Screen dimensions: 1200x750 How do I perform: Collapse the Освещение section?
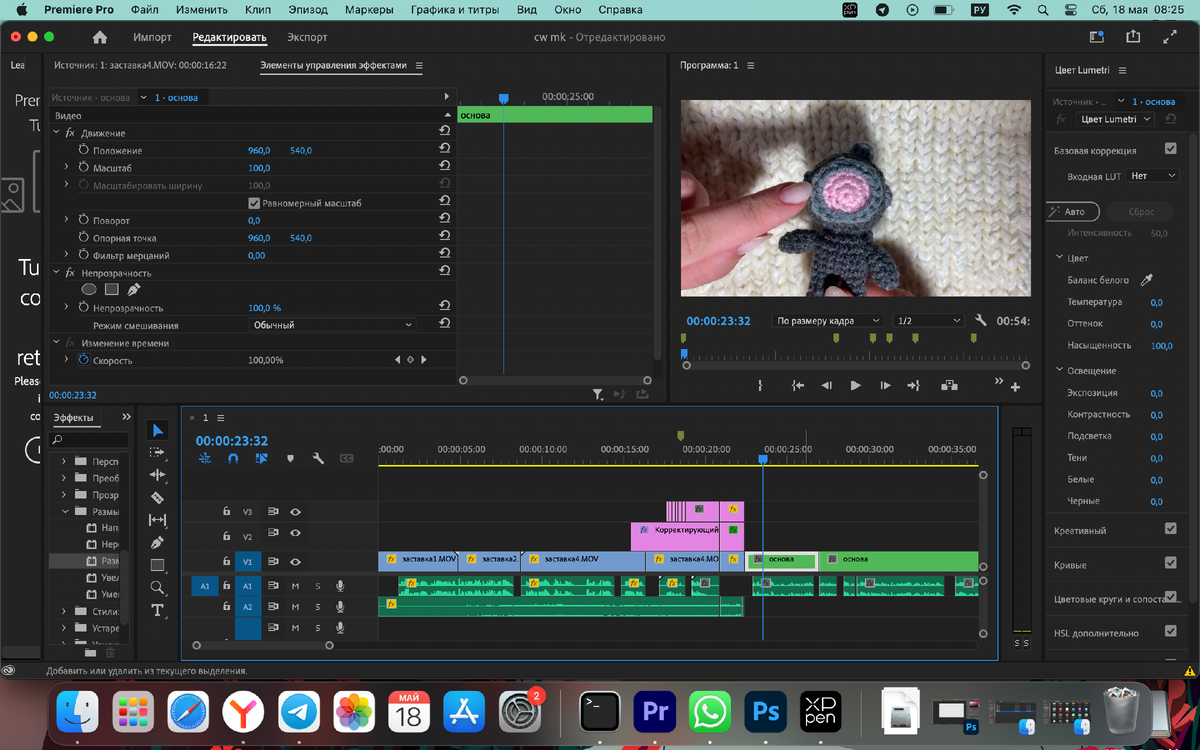pyautogui.click(x=1058, y=371)
